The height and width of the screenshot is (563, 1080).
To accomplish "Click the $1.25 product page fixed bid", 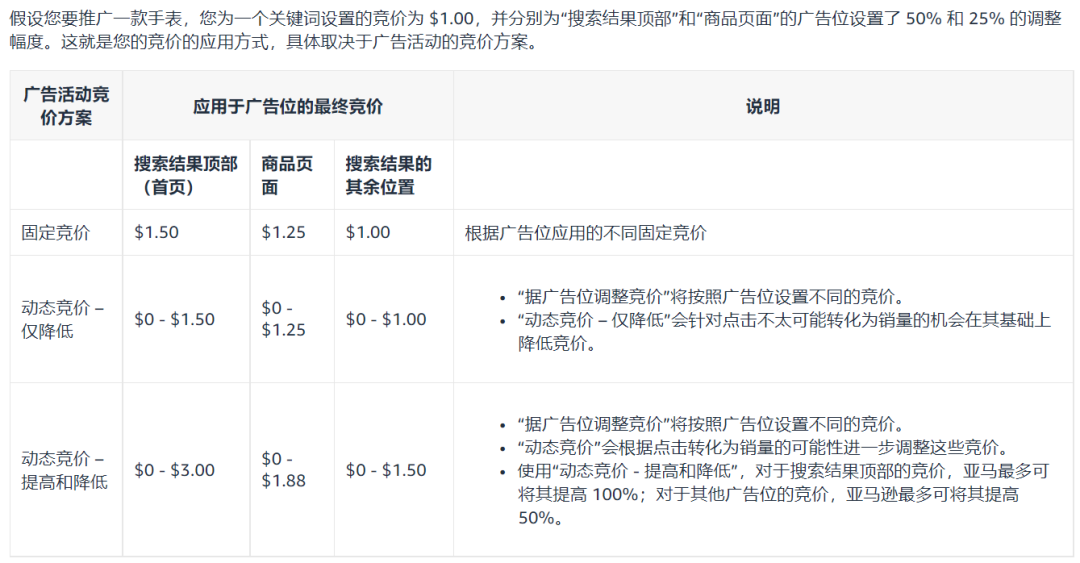I will [283, 232].
